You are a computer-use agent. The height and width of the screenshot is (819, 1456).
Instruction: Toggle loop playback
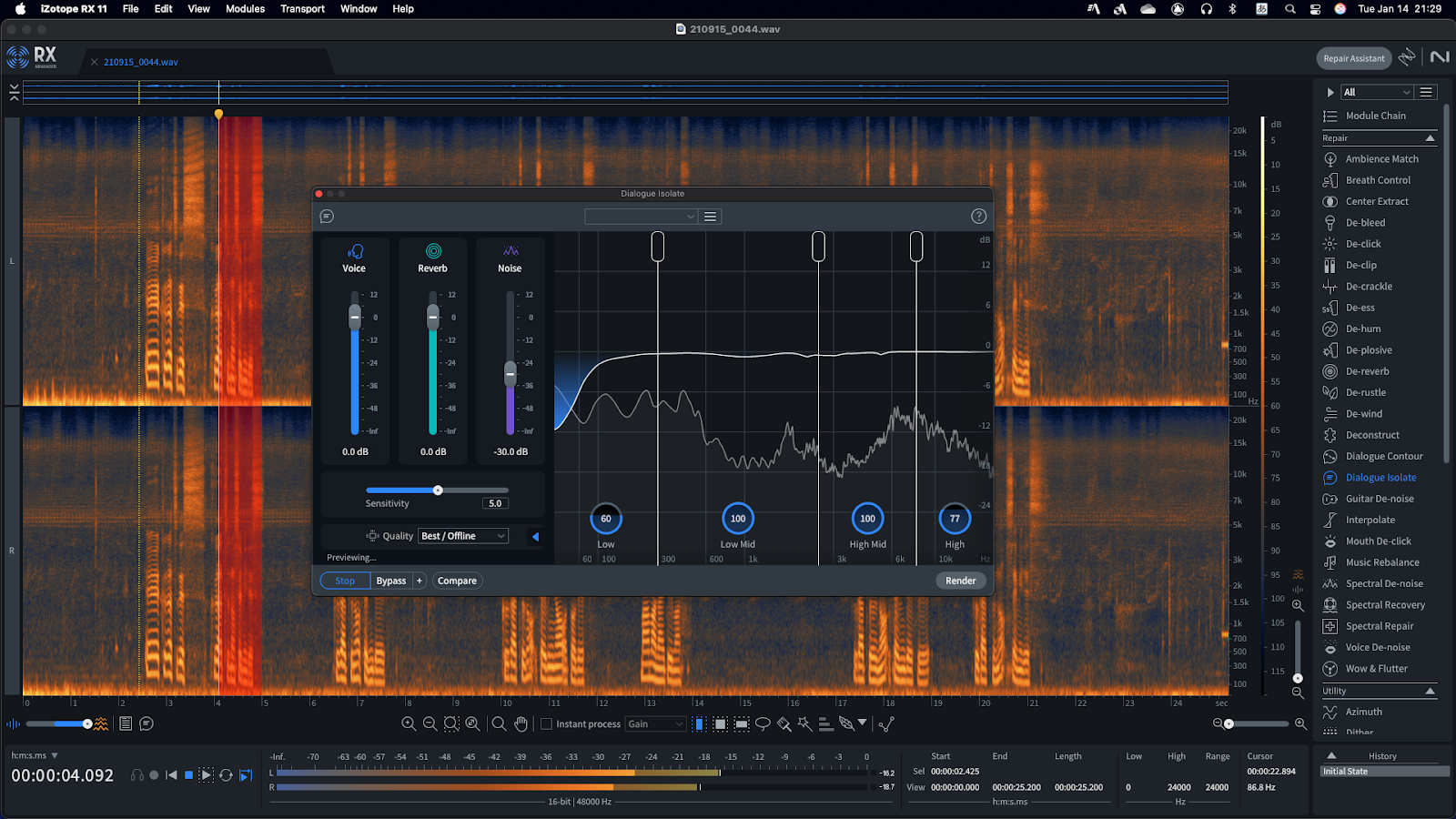coord(226,775)
